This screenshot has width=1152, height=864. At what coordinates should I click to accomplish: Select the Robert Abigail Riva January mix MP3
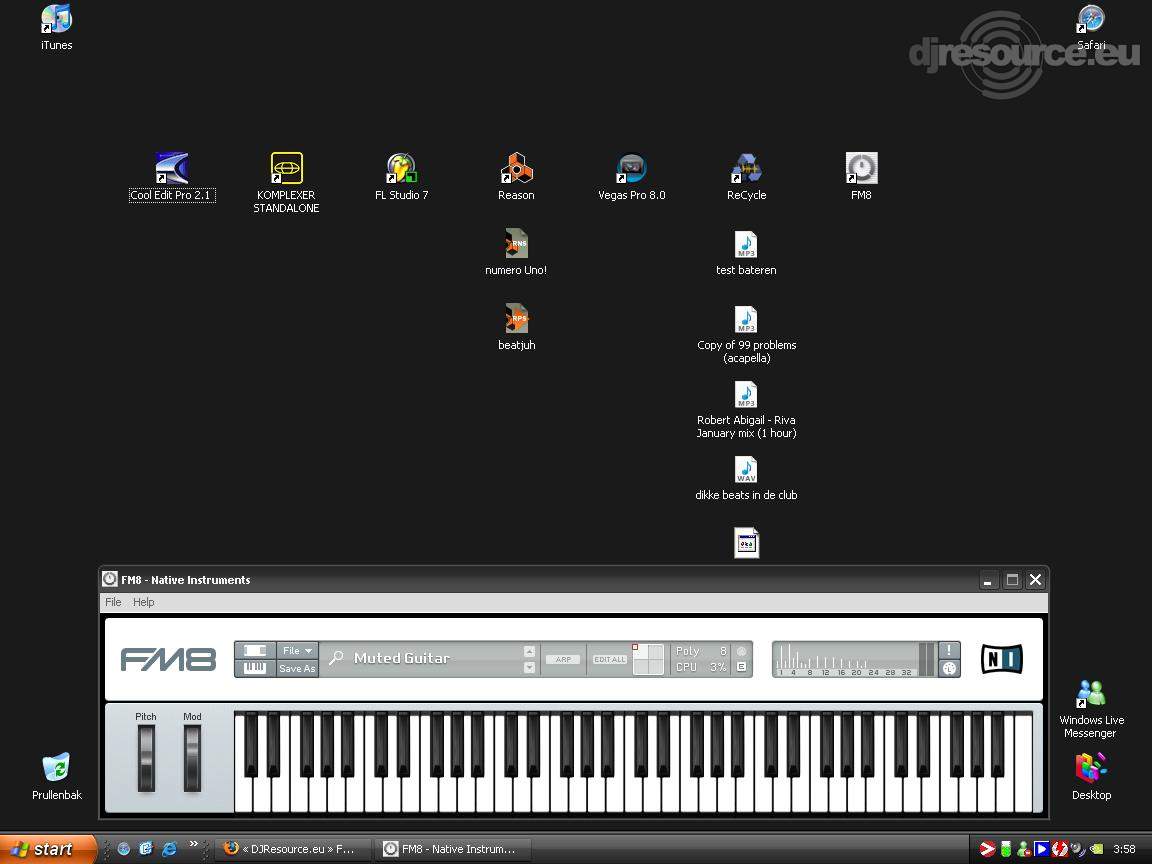point(746,409)
